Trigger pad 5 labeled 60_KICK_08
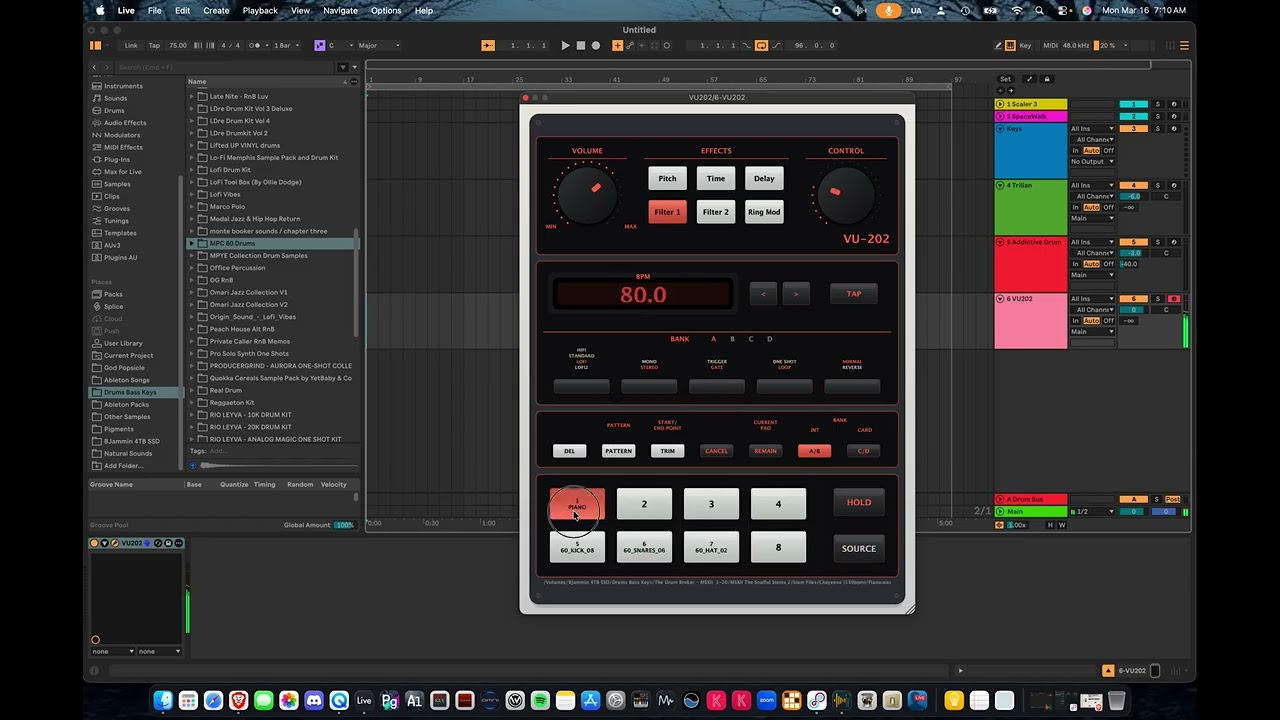Image resolution: width=1280 pixels, height=720 pixels. pyautogui.click(x=577, y=547)
